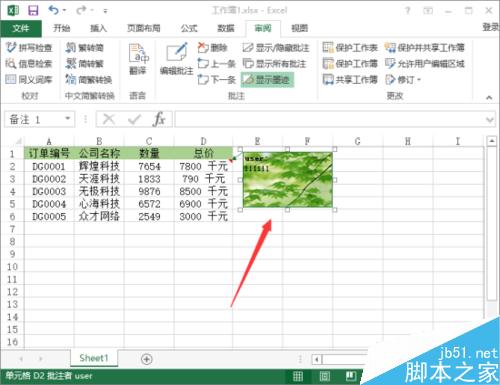The width and height of the screenshot is (500, 385).
Task: Open 信息检索 research tool
Action: click(29, 63)
